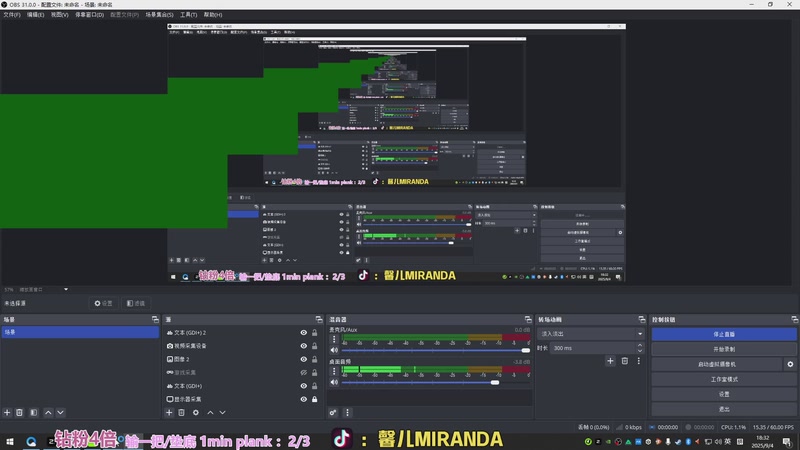The image size is (800, 450).
Task: Open mixer panel menu three-dots icon at bottom
Action: [x=347, y=412]
